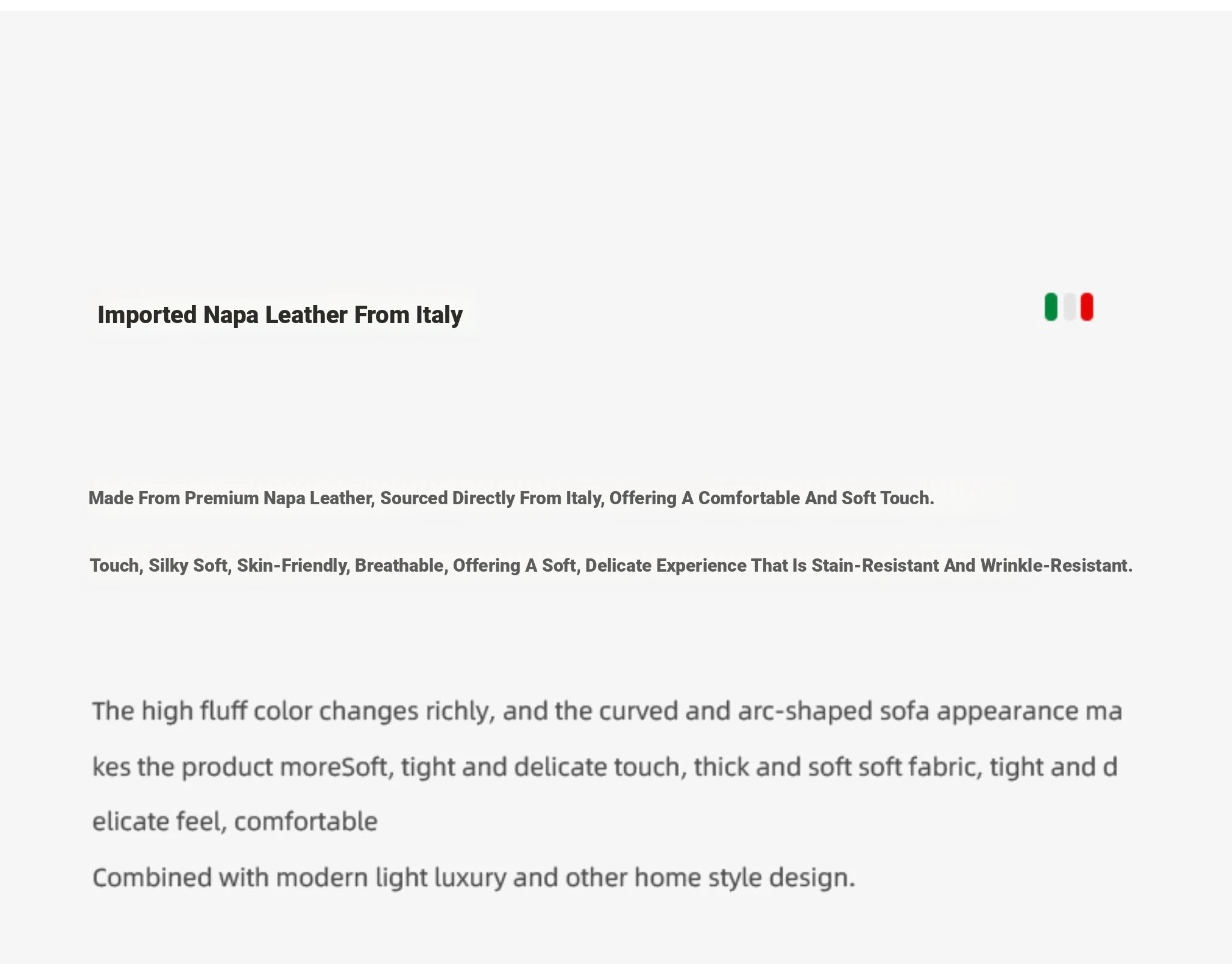Image resolution: width=1232 pixels, height=964 pixels.
Task: Click the word "Imported" in the heading
Action: pyautogui.click(x=147, y=315)
